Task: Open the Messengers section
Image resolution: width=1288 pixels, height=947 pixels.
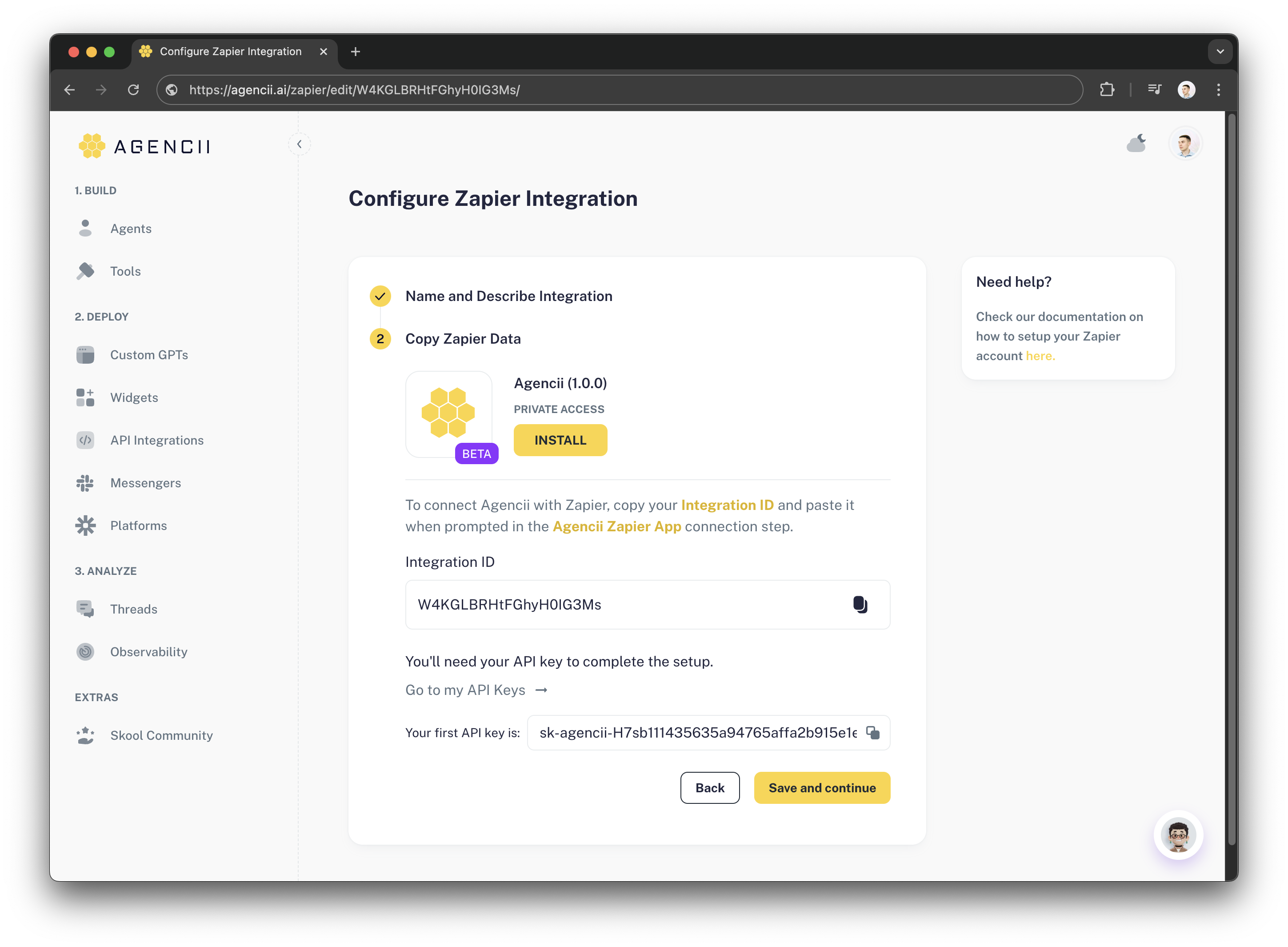Action: pyautogui.click(x=145, y=483)
